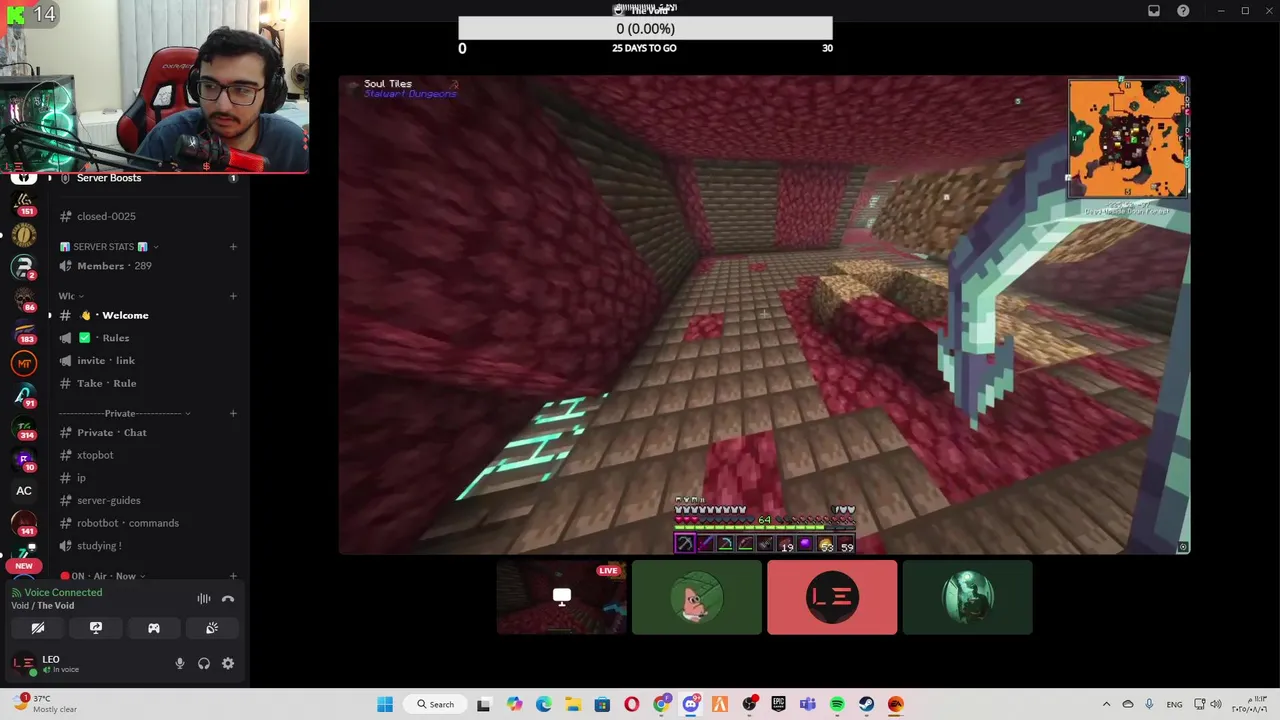Open the Server Boosts entry
This screenshot has width=1280, height=720.
148,178
